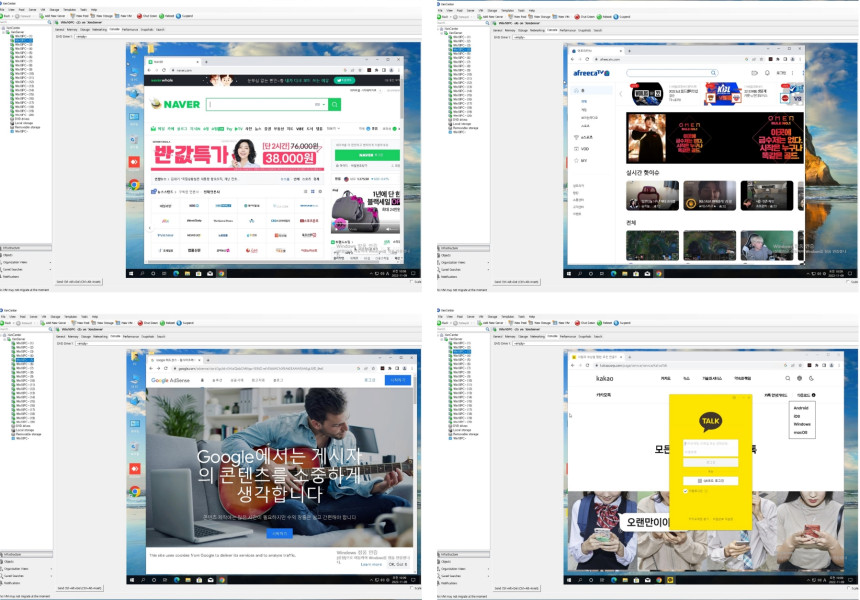Click the Chrome desktop icon in the AdSense panel console
The height and width of the screenshot is (600, 860).
(x=134, y=491)
